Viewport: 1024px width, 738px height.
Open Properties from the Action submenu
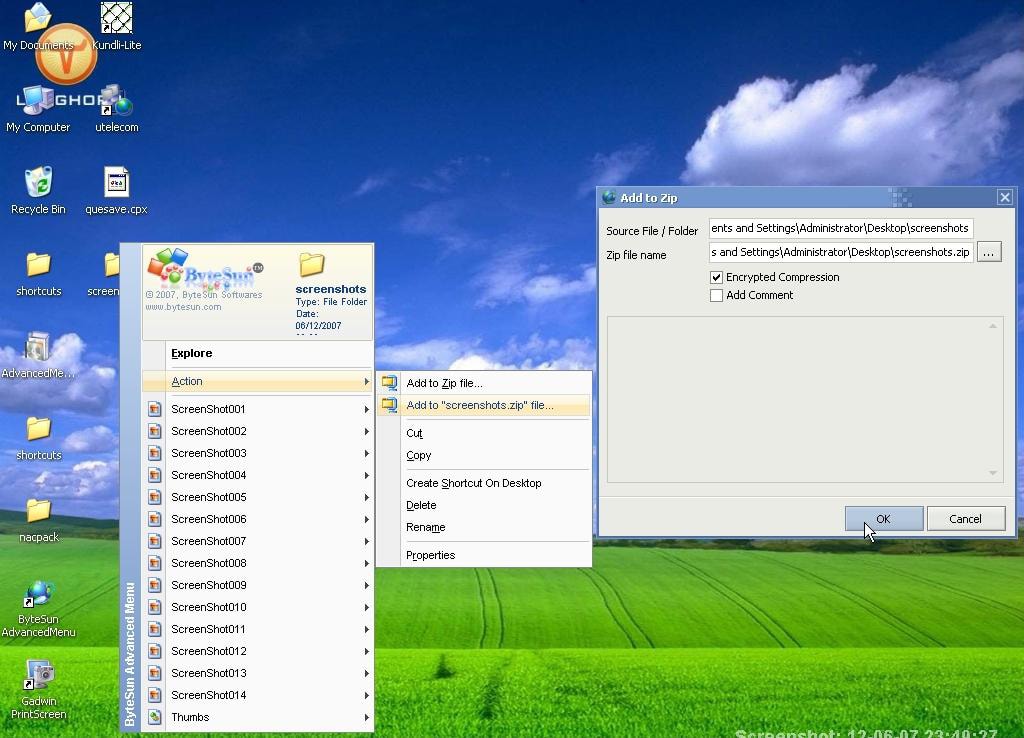(484, 555)
